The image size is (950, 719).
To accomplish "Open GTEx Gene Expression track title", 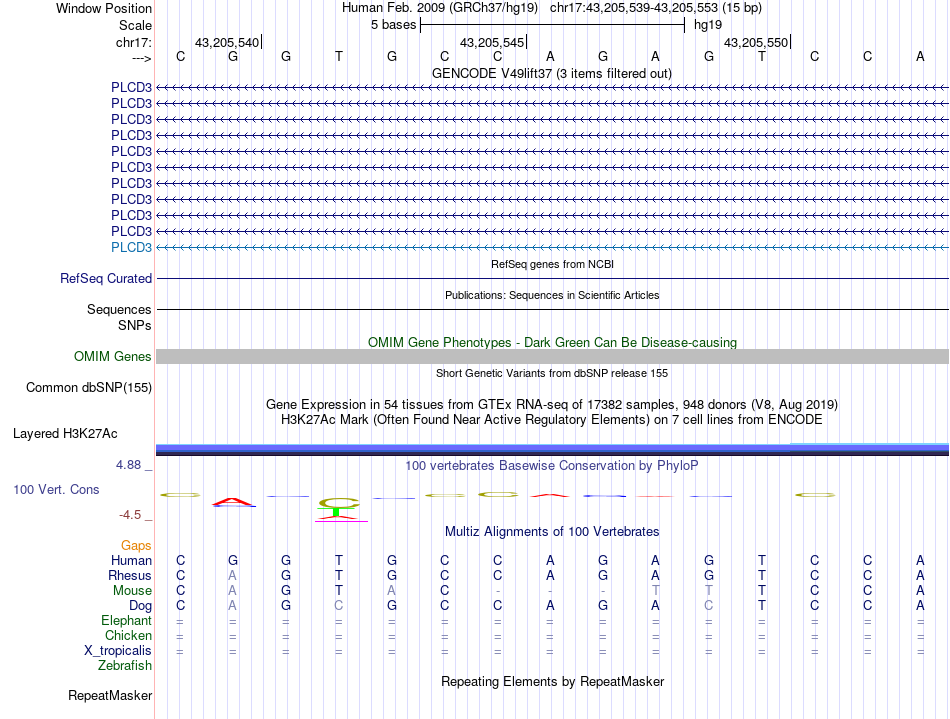I will click(x=552, y=405).
